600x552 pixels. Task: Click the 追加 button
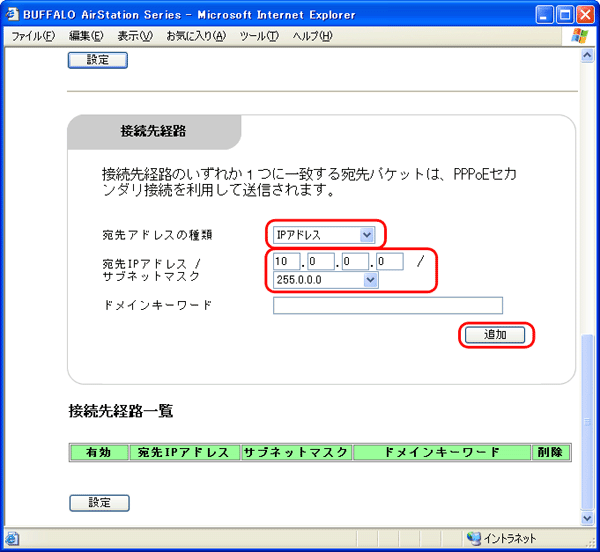point(495,335)
